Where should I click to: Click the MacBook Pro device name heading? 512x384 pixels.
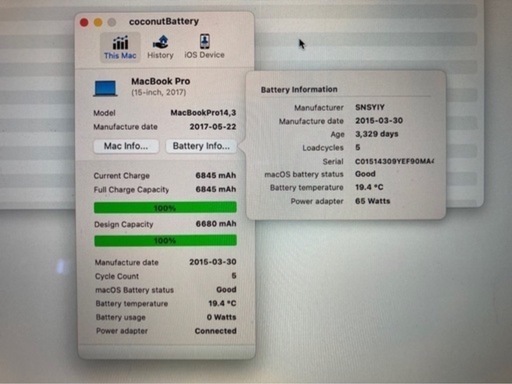click(x=161, y=81)
